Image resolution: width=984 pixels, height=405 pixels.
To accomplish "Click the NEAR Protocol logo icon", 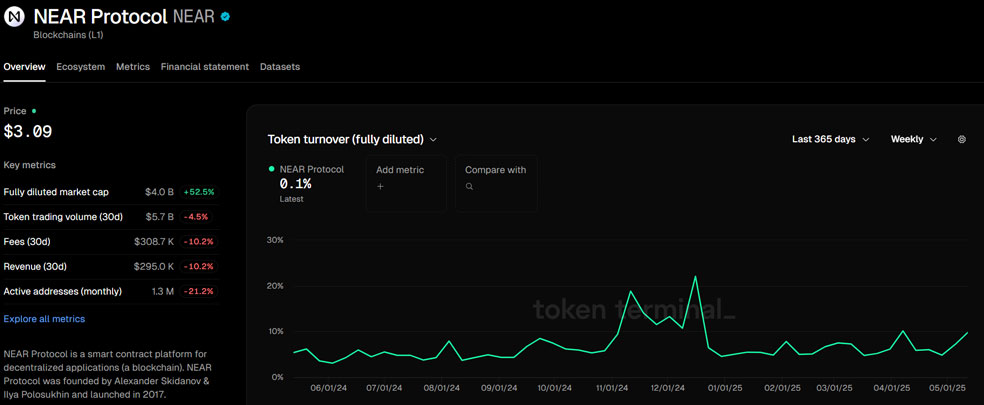I will (14, 16).
